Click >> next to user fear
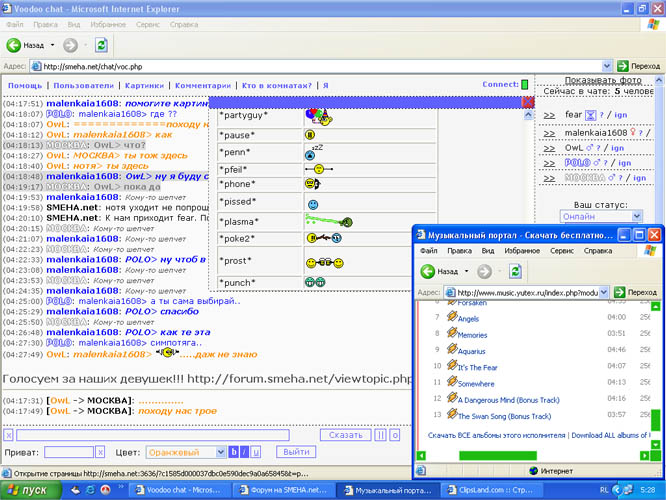This screenshot has width=666, height=500. click(549, 115)
